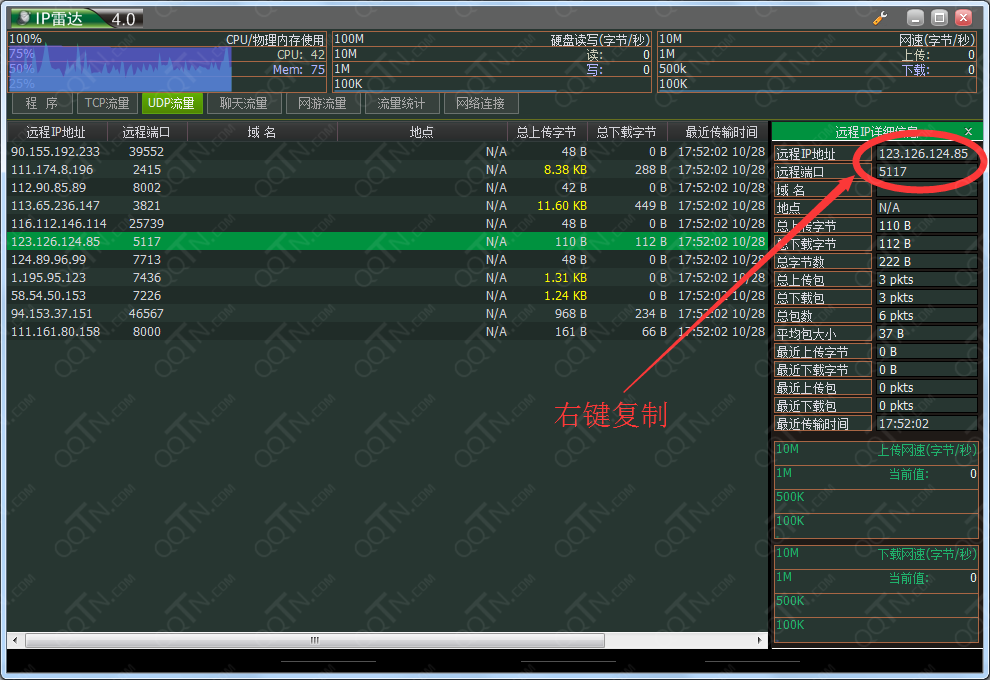Click port 39552 cell
This screenshot has width=990, height=680.
coord(146,152)
